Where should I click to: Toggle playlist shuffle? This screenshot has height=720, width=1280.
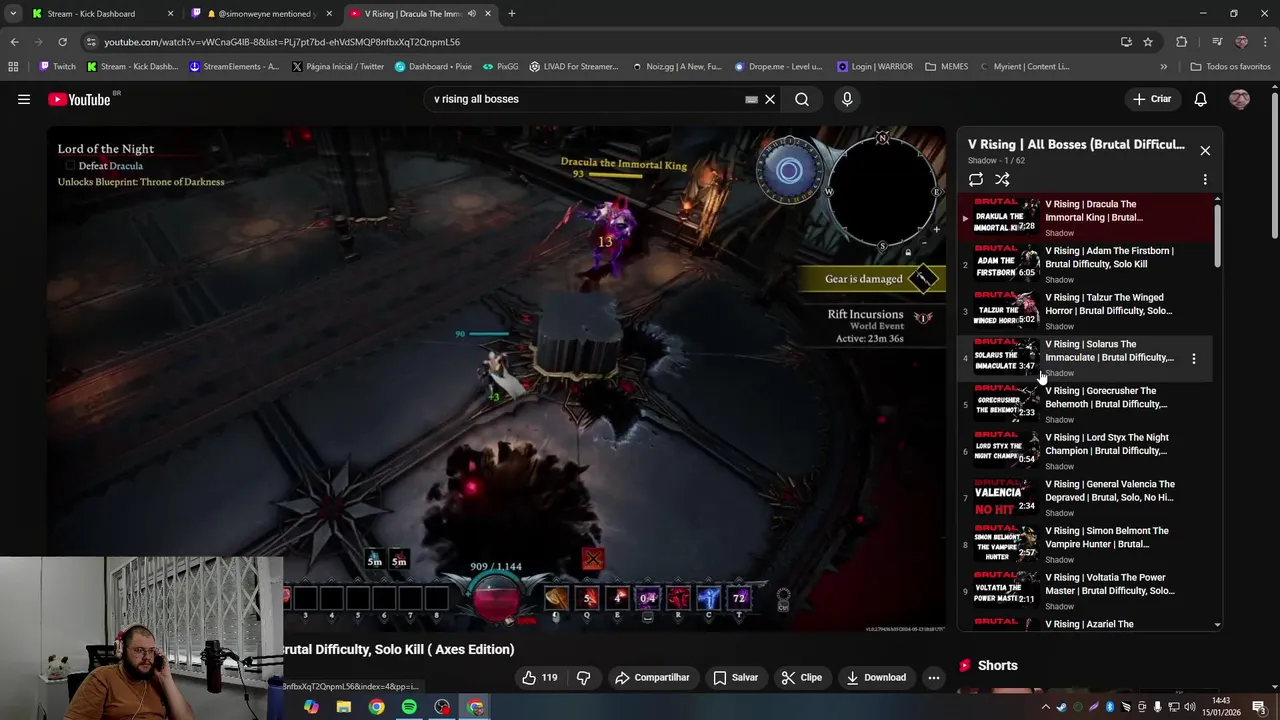tap(1003, 179)
